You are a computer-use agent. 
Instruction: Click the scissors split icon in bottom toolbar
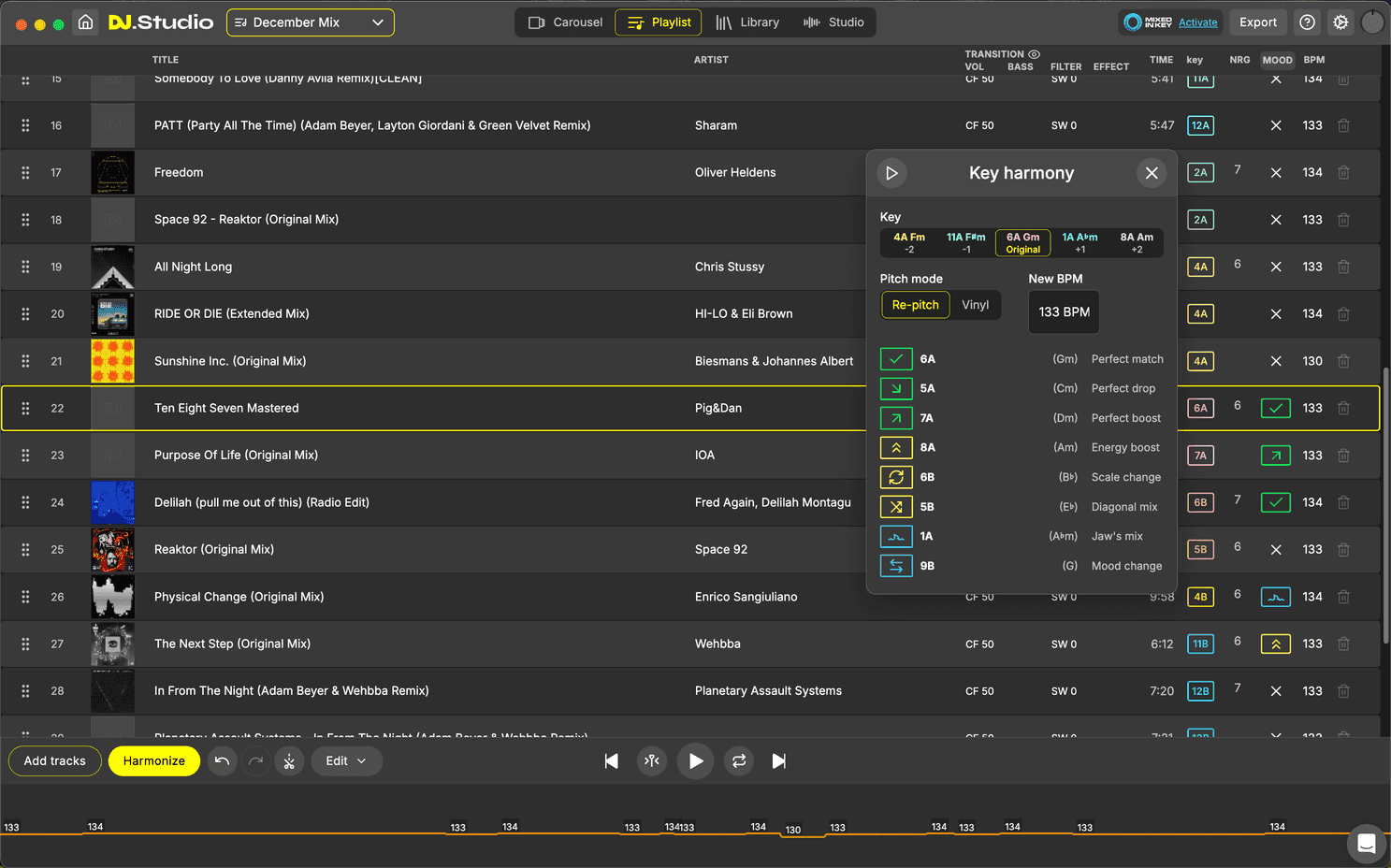tap(289, 761)
